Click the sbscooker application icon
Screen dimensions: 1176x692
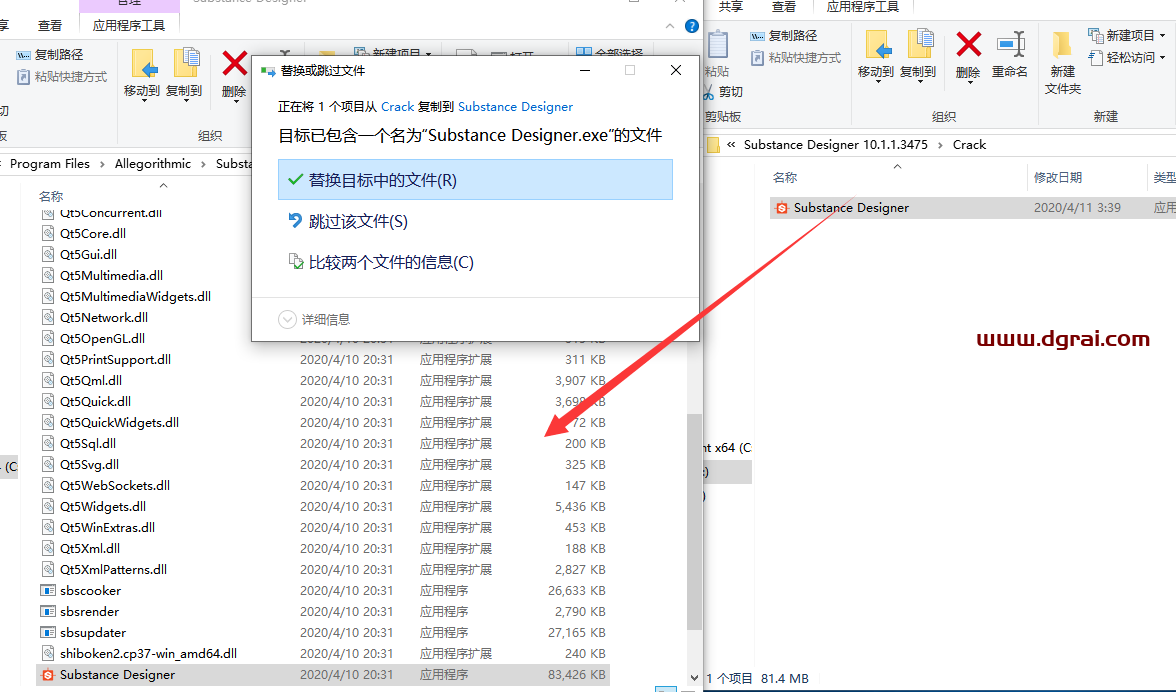click(48, 590)
